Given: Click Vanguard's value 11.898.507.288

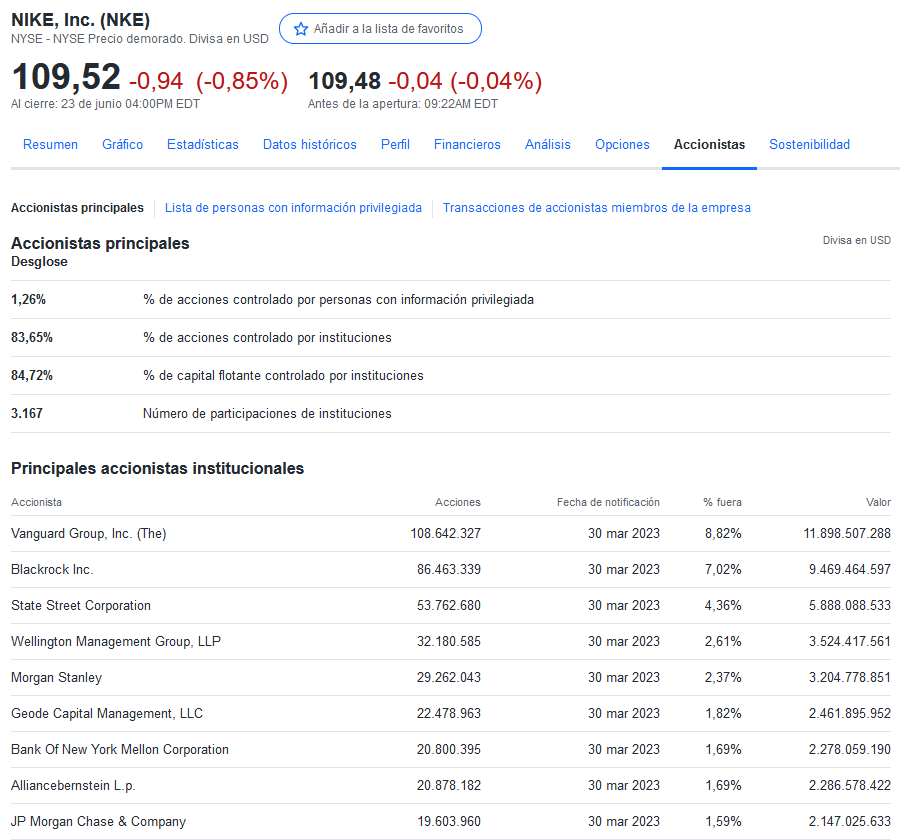Looking at the screenshot, I should coord(847,534).
